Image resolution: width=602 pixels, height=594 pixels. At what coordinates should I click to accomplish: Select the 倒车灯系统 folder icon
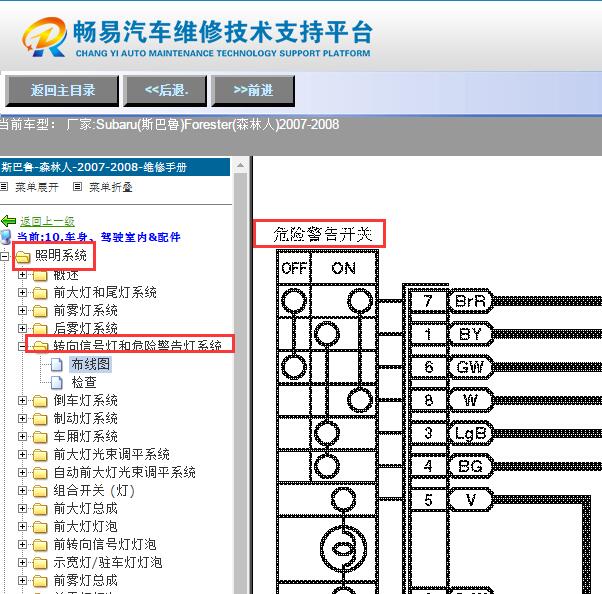(x=40, y=401)
